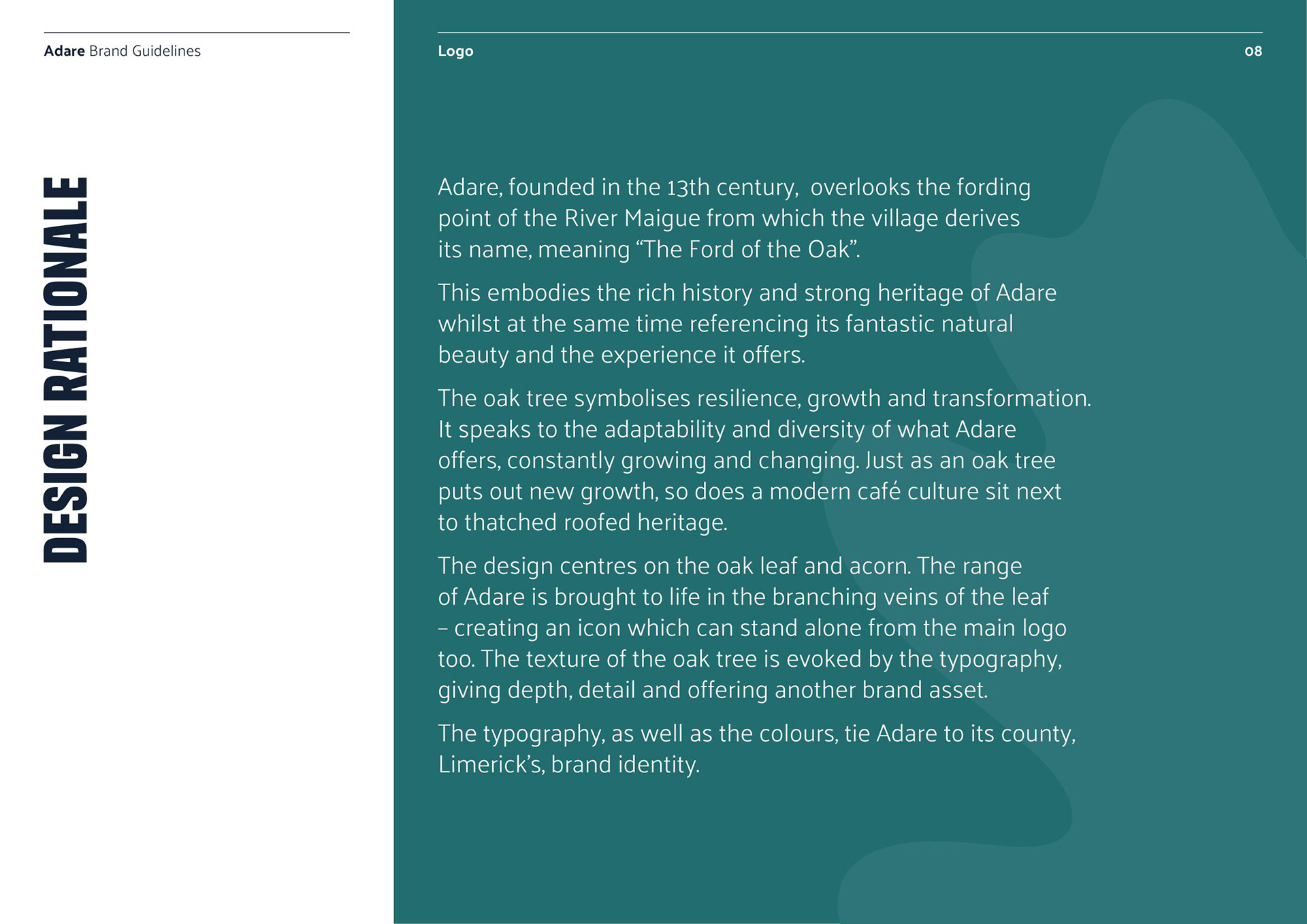
Task: Click the words "brand identity" ending the text
Action: (624, 765)
